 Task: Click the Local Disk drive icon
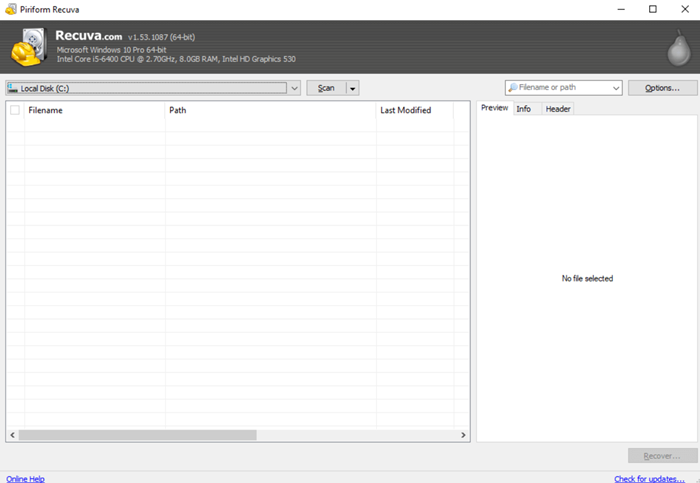coord(12,88)
